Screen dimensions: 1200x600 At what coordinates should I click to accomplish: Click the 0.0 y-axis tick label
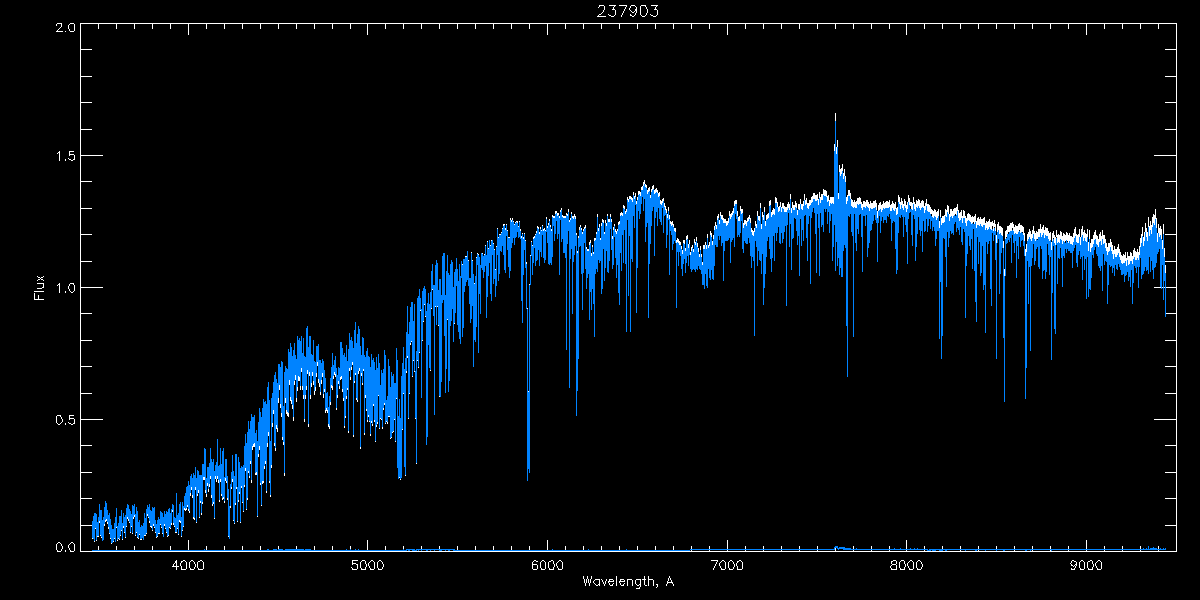pyautogui.click(x=64, y=547)
